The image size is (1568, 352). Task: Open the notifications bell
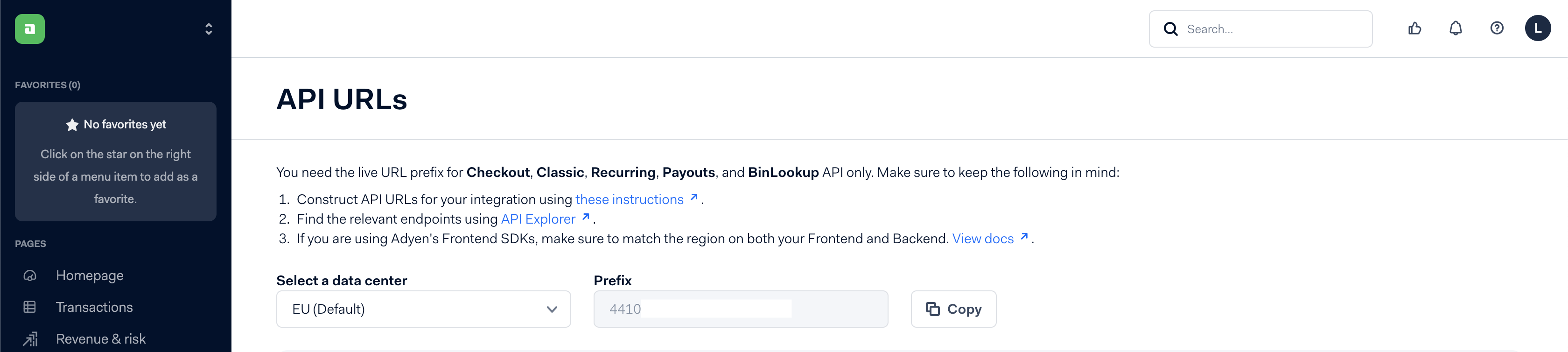(x=1456, y=28)
